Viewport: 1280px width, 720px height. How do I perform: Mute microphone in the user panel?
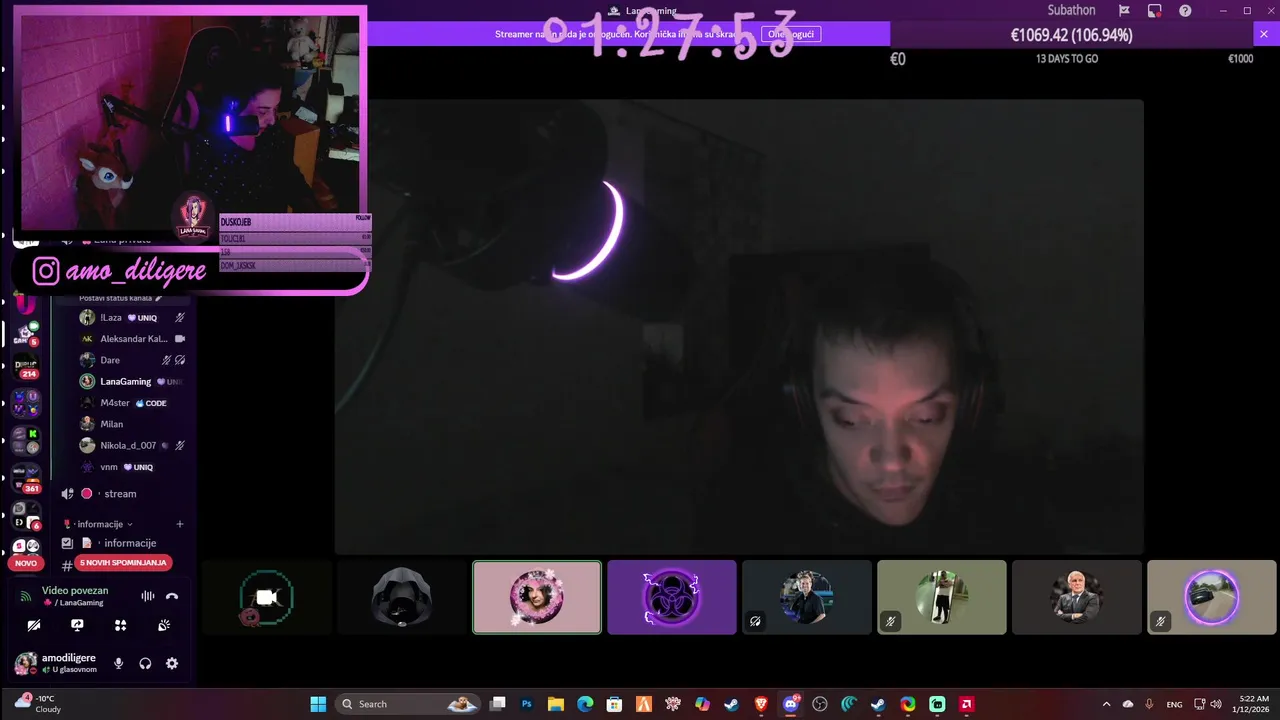[118, 663]
